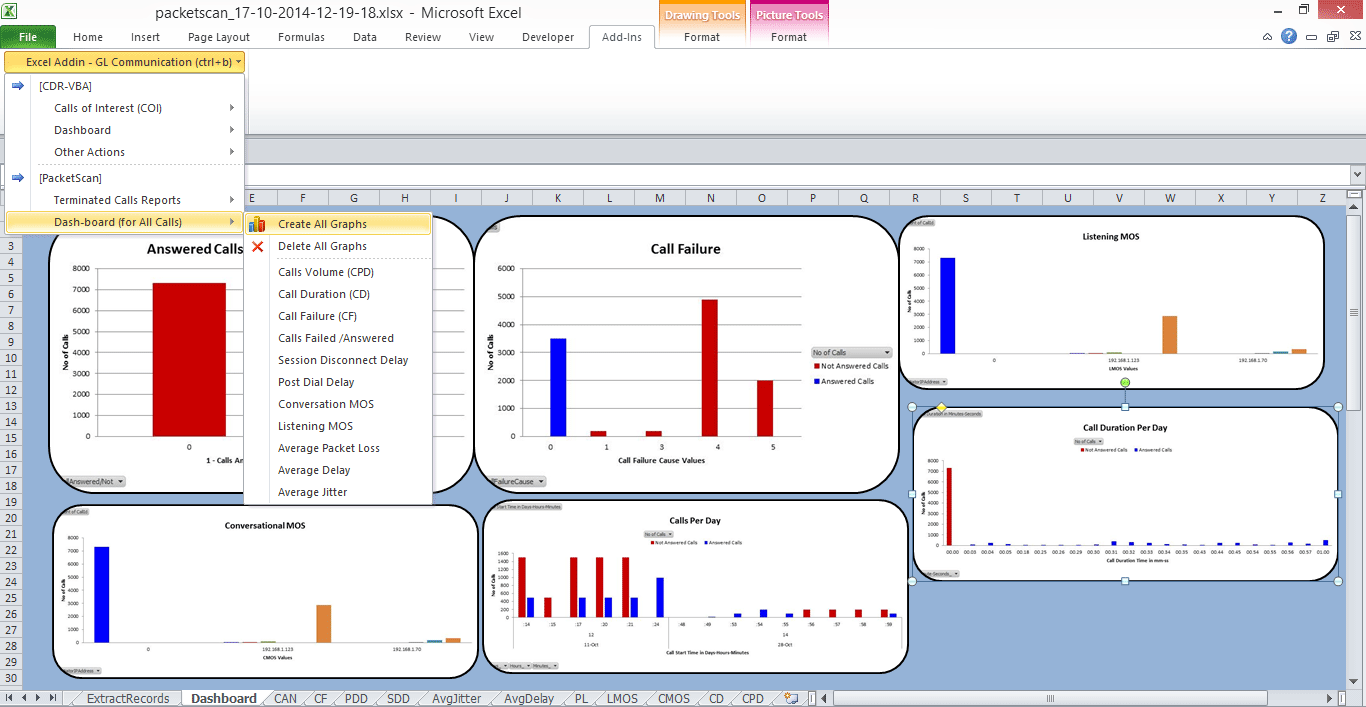Screen dimensions: 1366x707
Task: Expand Dash-board (for All Calls) submenu
Action: [124, 222]
